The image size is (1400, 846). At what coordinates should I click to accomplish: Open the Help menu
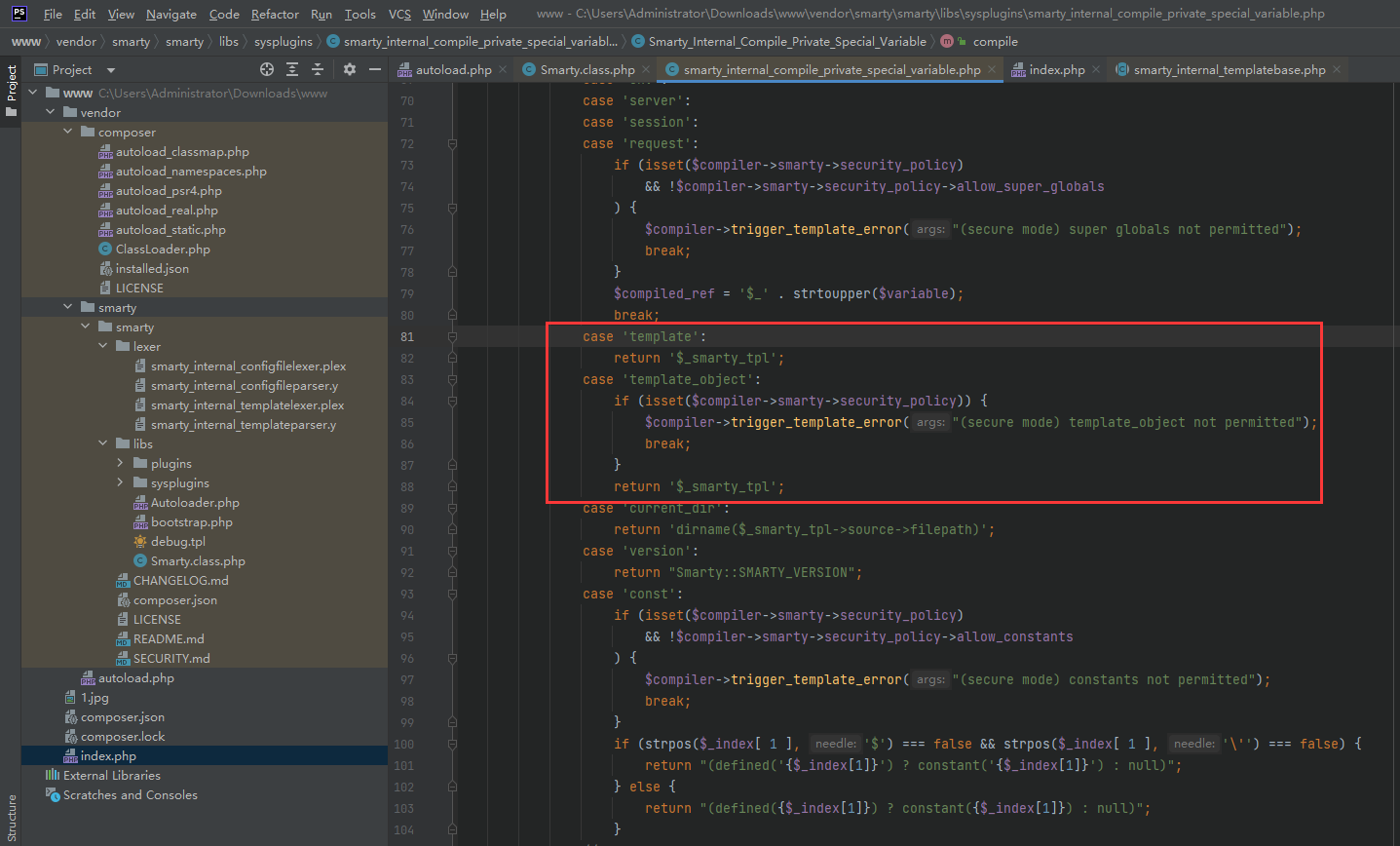pos(493,14)
